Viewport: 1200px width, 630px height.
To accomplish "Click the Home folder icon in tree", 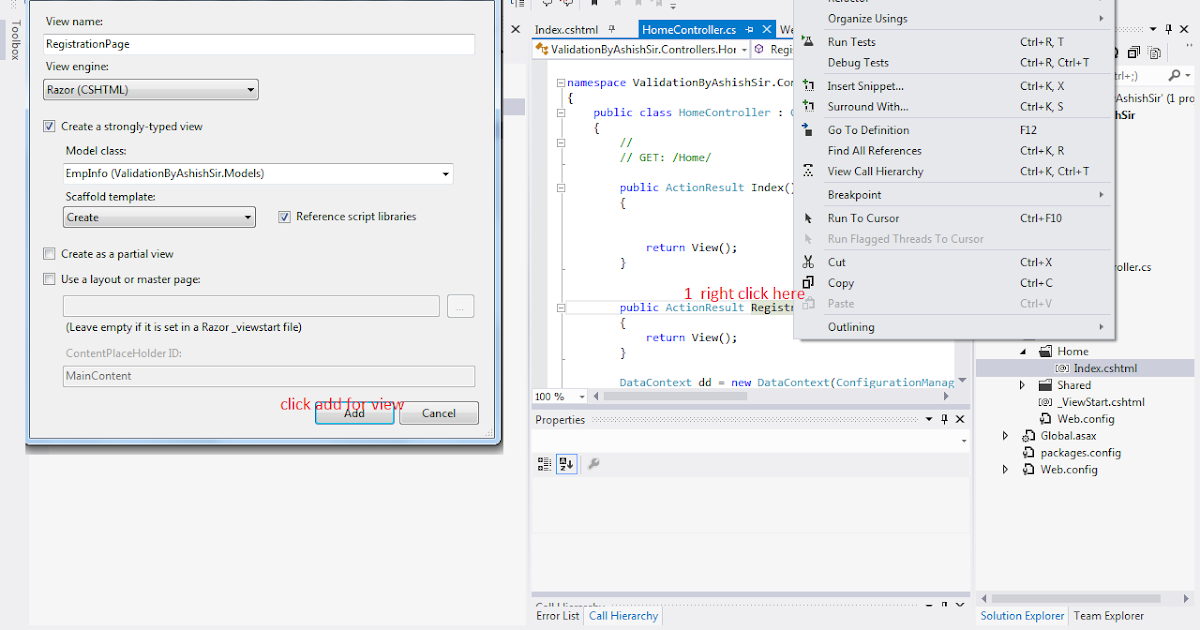I will click(1045, 351).
